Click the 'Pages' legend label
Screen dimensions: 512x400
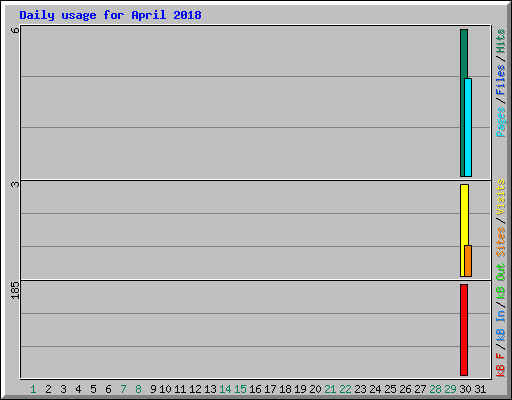501,122
